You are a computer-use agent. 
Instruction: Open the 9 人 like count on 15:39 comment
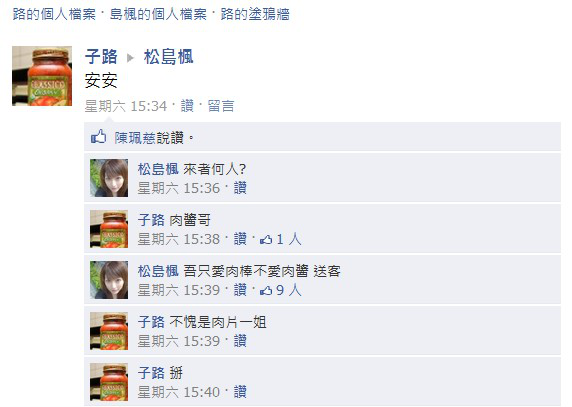point(280,290)
